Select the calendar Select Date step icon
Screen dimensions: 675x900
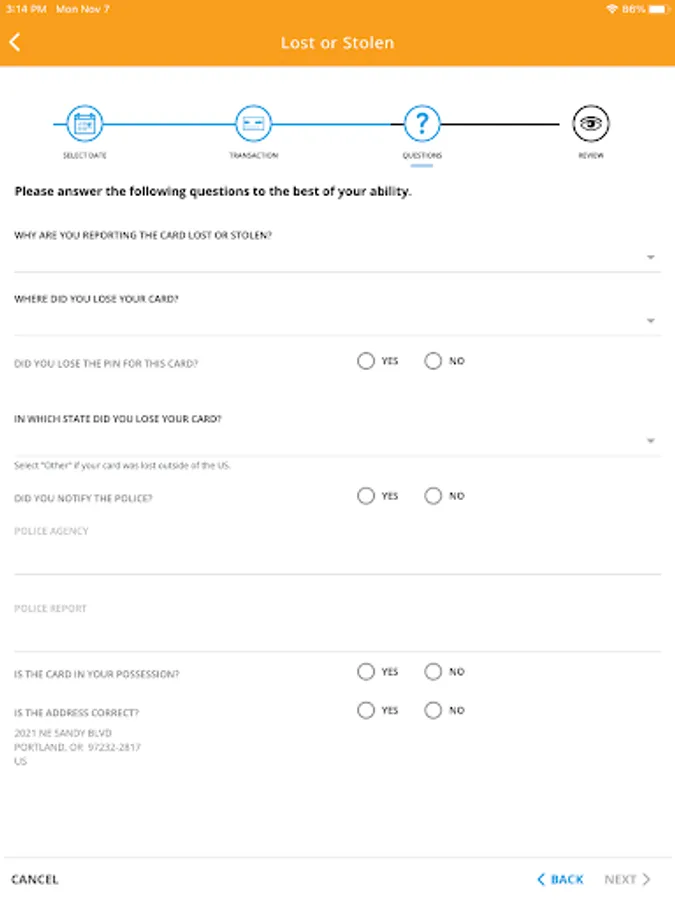(x=85, y=124)
